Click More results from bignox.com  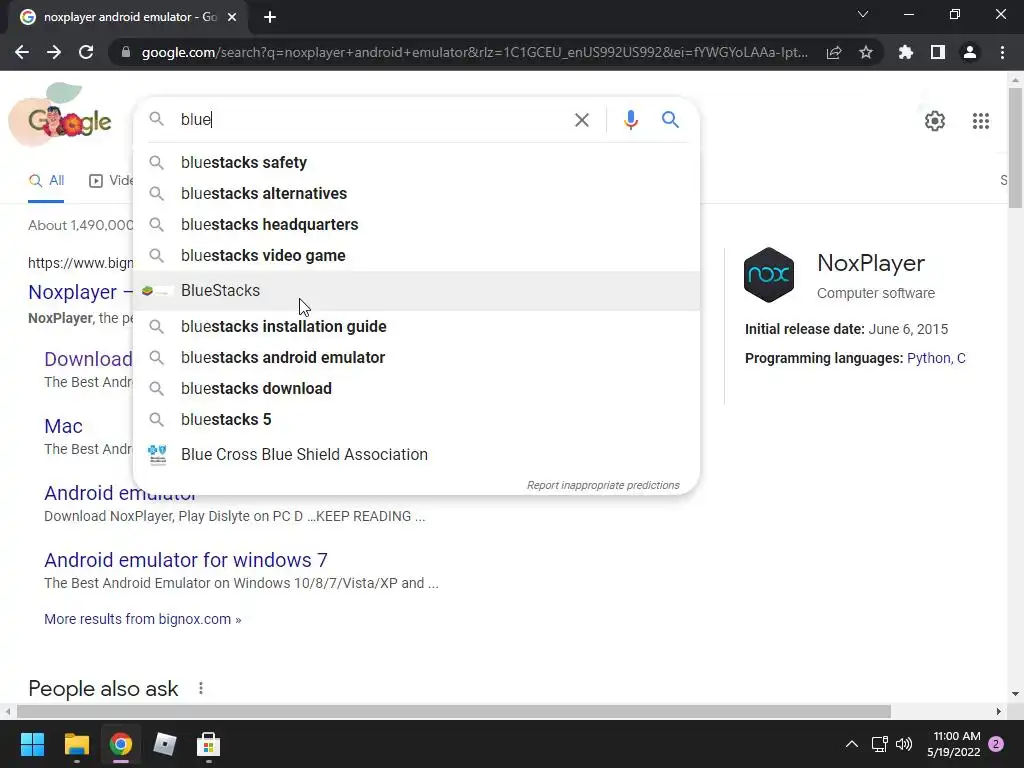(142, 619)
